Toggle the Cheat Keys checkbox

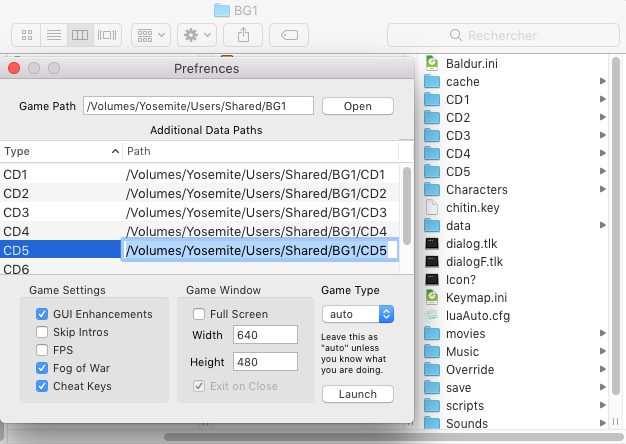click(x=42, y=386)
